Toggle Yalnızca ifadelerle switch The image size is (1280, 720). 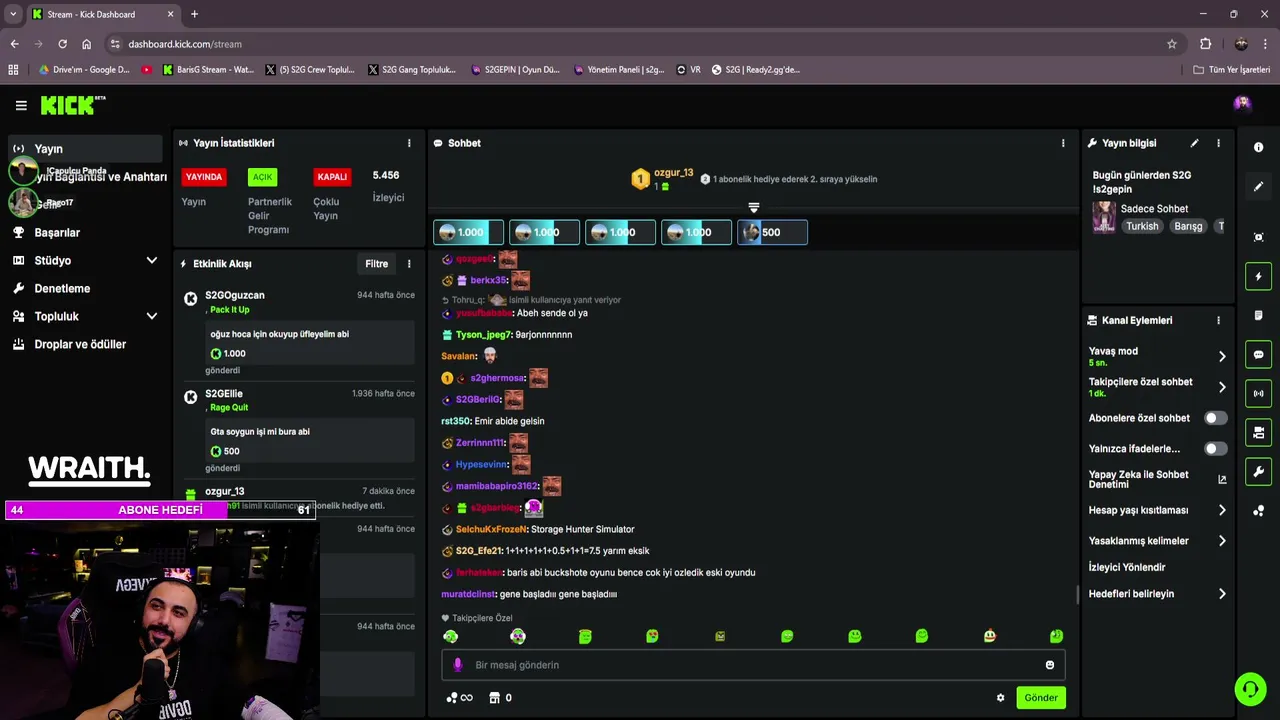coord(1215,449)
